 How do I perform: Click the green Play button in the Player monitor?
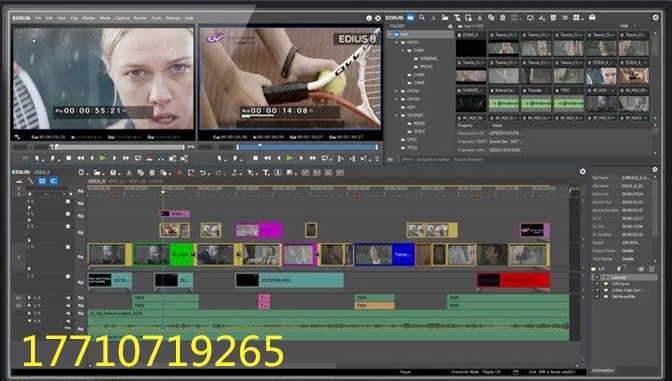click(102, 158)
